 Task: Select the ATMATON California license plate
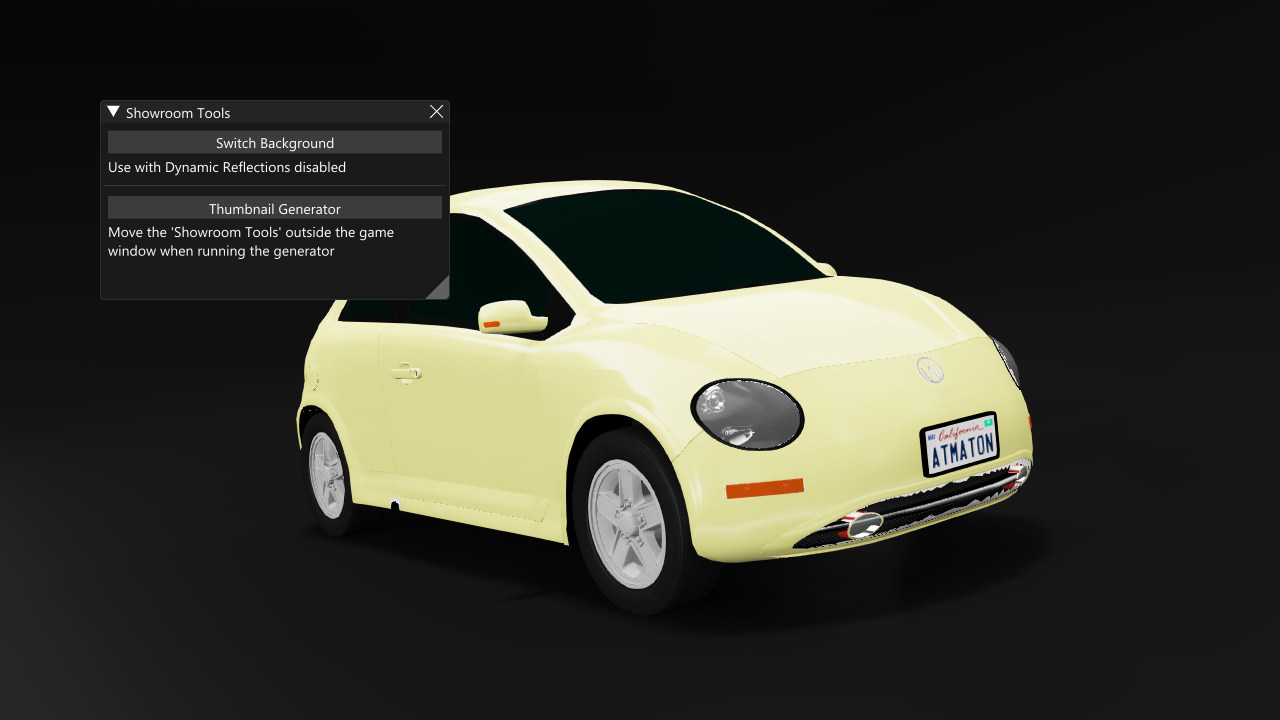961,442
